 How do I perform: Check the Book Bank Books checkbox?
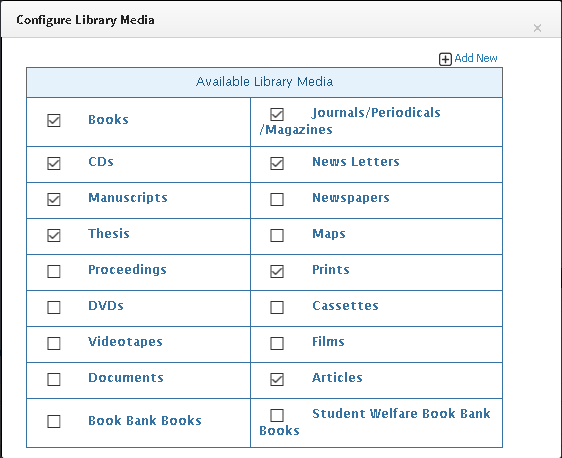(x=54, y=421)
